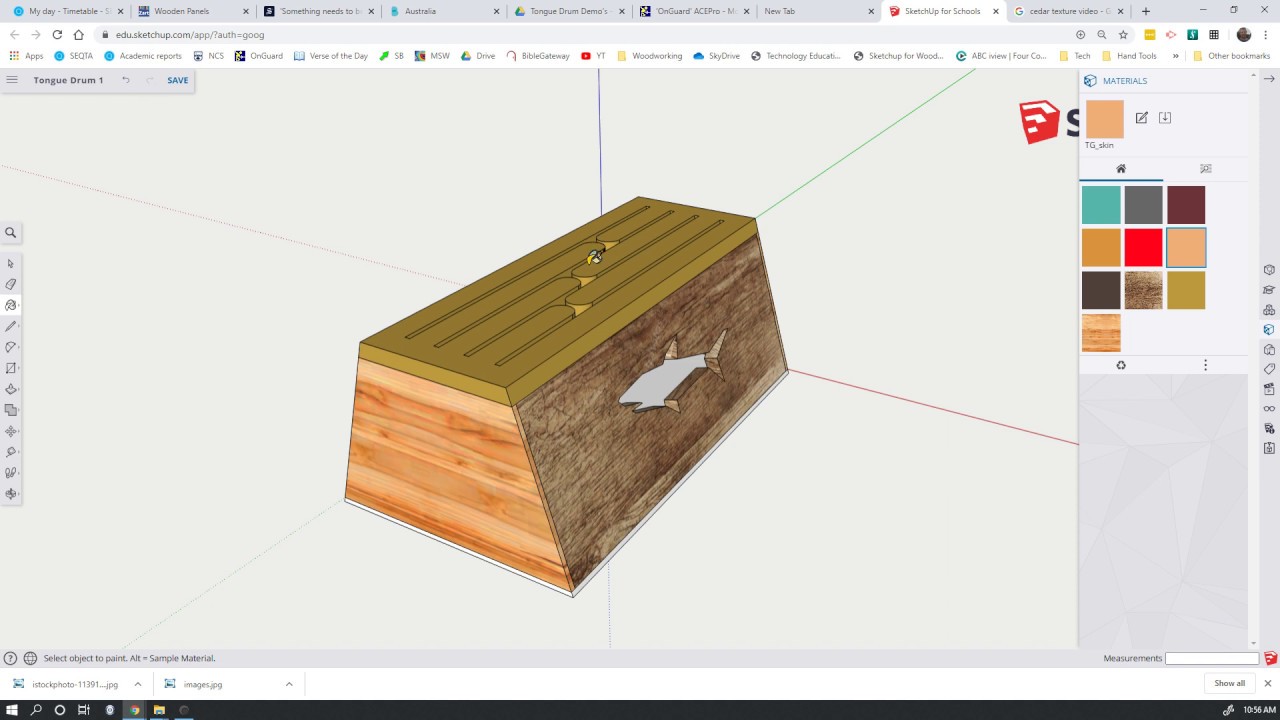
Task: Save the Tongue Drum 1 model
Action: point(178,80)
